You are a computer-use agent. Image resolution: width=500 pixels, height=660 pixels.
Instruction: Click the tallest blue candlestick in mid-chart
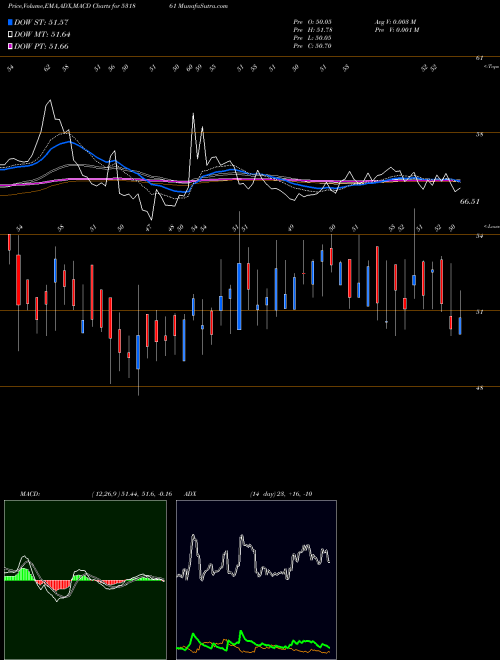pos(239,296)
